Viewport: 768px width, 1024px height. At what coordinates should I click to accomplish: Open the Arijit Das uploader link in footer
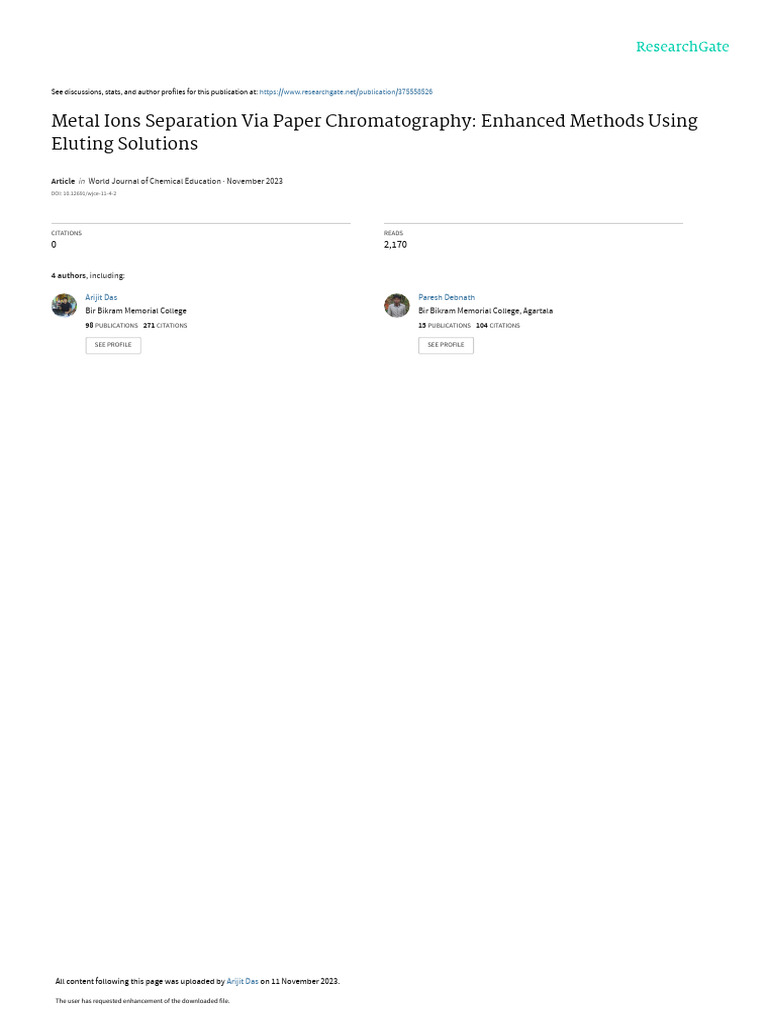click(242, 981)
